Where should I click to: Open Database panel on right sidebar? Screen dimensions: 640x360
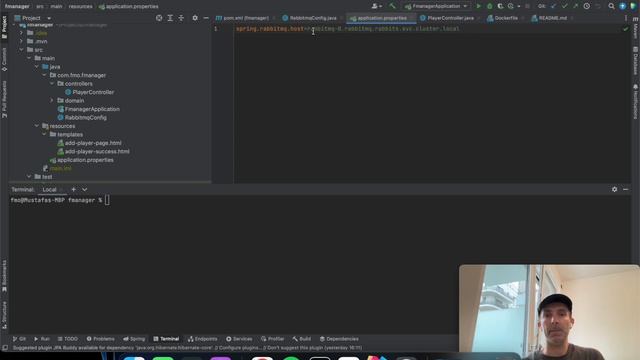point(636,61)
